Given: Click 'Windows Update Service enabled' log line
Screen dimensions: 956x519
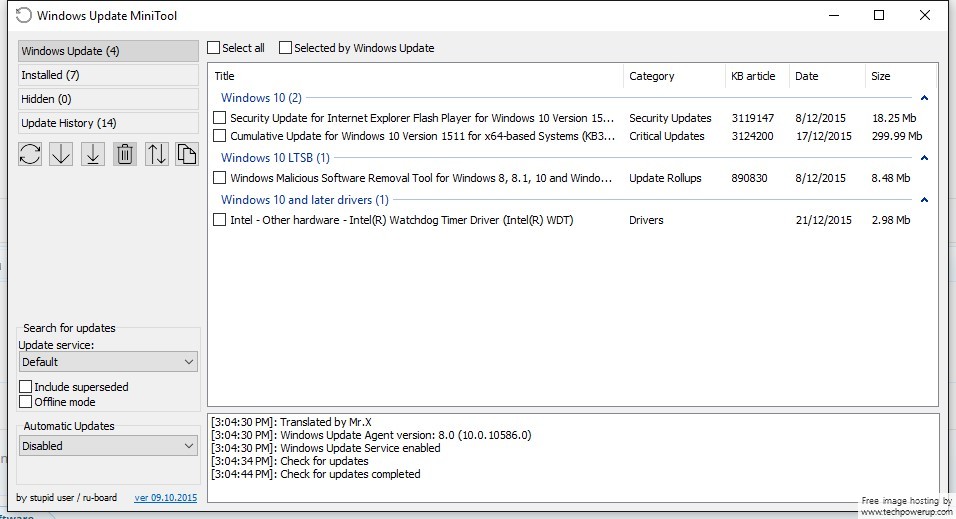Looking at the screenshot, I should (326, 448).
